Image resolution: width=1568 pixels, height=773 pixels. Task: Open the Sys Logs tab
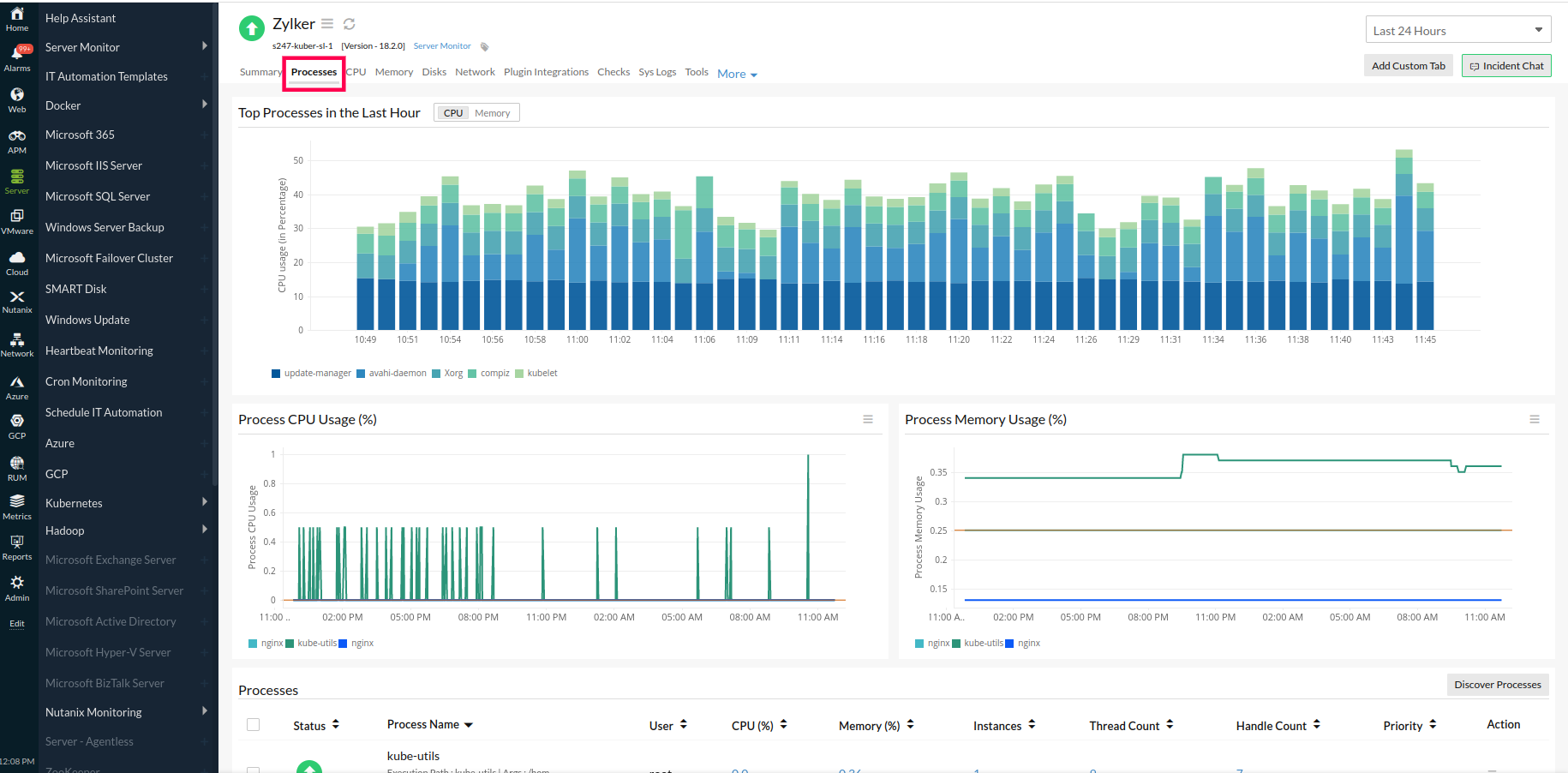pos(656,72)
